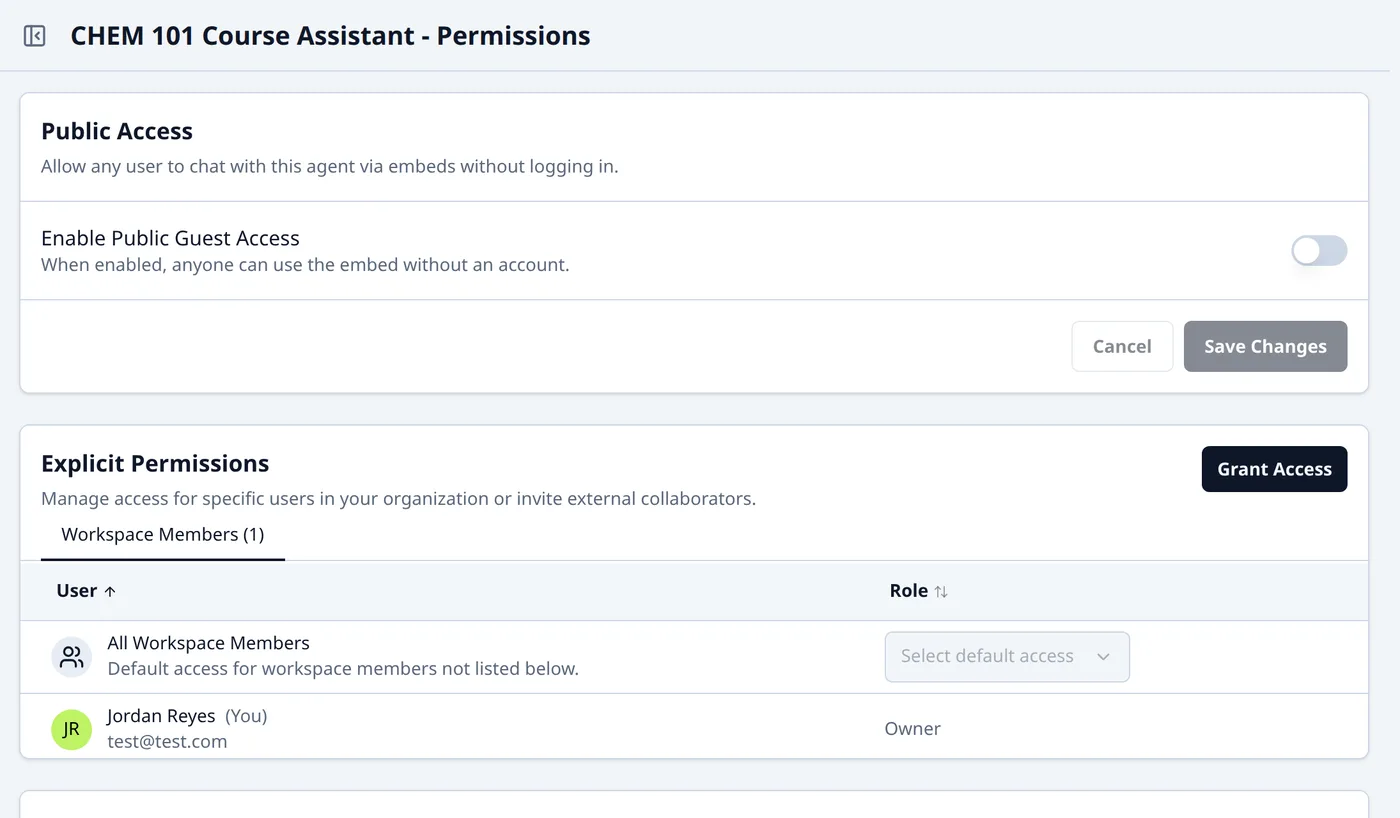Click the Owner role text
This screenshot has width=1400, height=818.
point(912,729)
